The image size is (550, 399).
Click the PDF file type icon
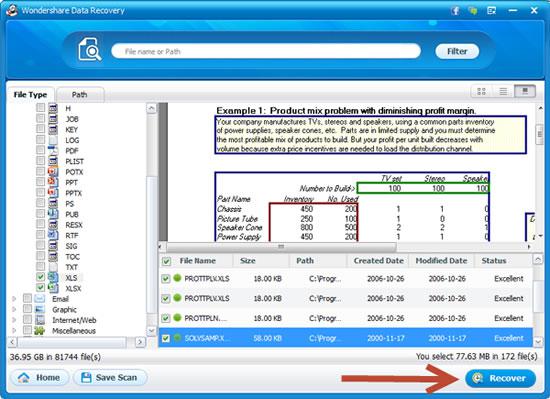tap(53, 150)
